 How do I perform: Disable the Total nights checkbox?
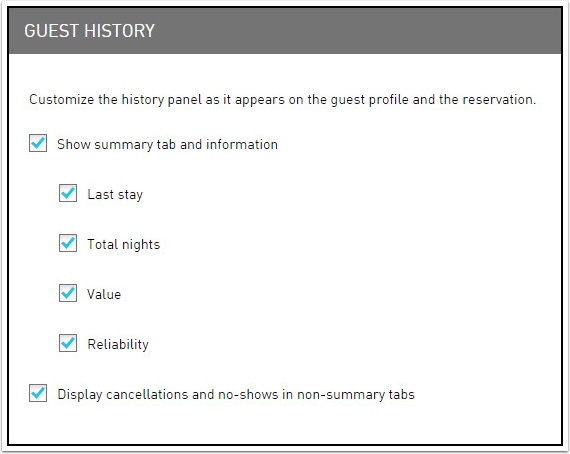pos(68,243)
